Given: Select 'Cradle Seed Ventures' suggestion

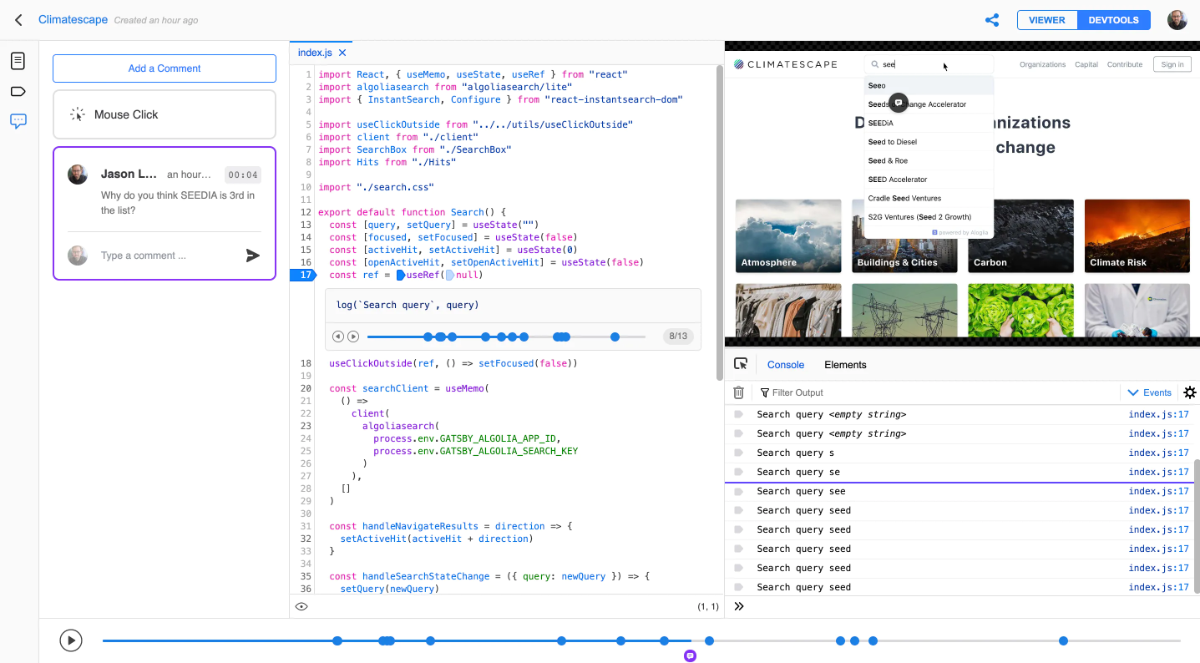Looking at the screenshot, I should coord(929,198).
